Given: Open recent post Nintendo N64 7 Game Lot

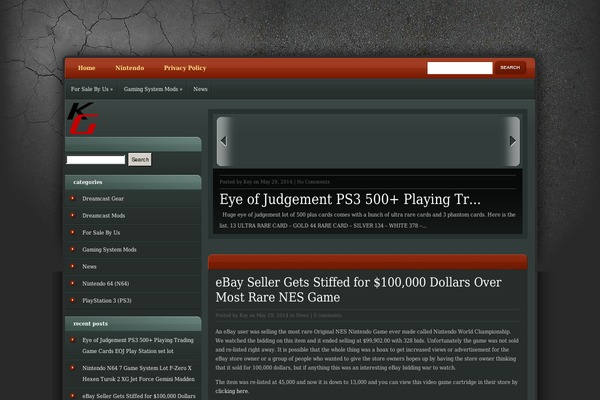Looking at the screenshot, I should click(x=139, y=374).
